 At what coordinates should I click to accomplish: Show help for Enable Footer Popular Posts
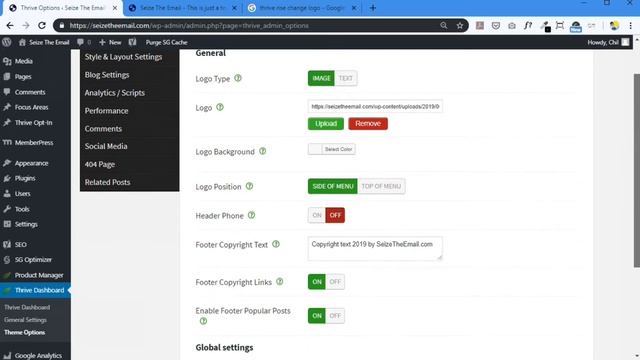203,321
